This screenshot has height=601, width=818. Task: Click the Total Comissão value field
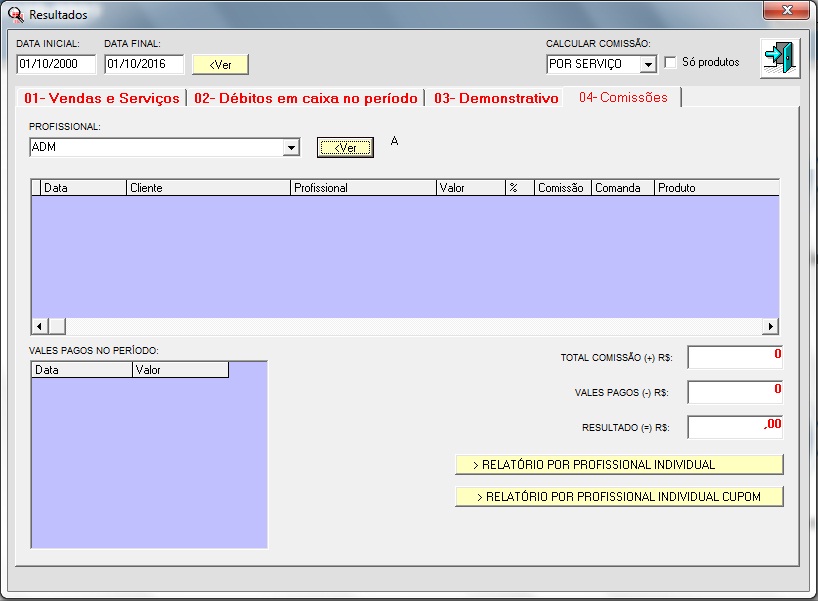point(735,356)
